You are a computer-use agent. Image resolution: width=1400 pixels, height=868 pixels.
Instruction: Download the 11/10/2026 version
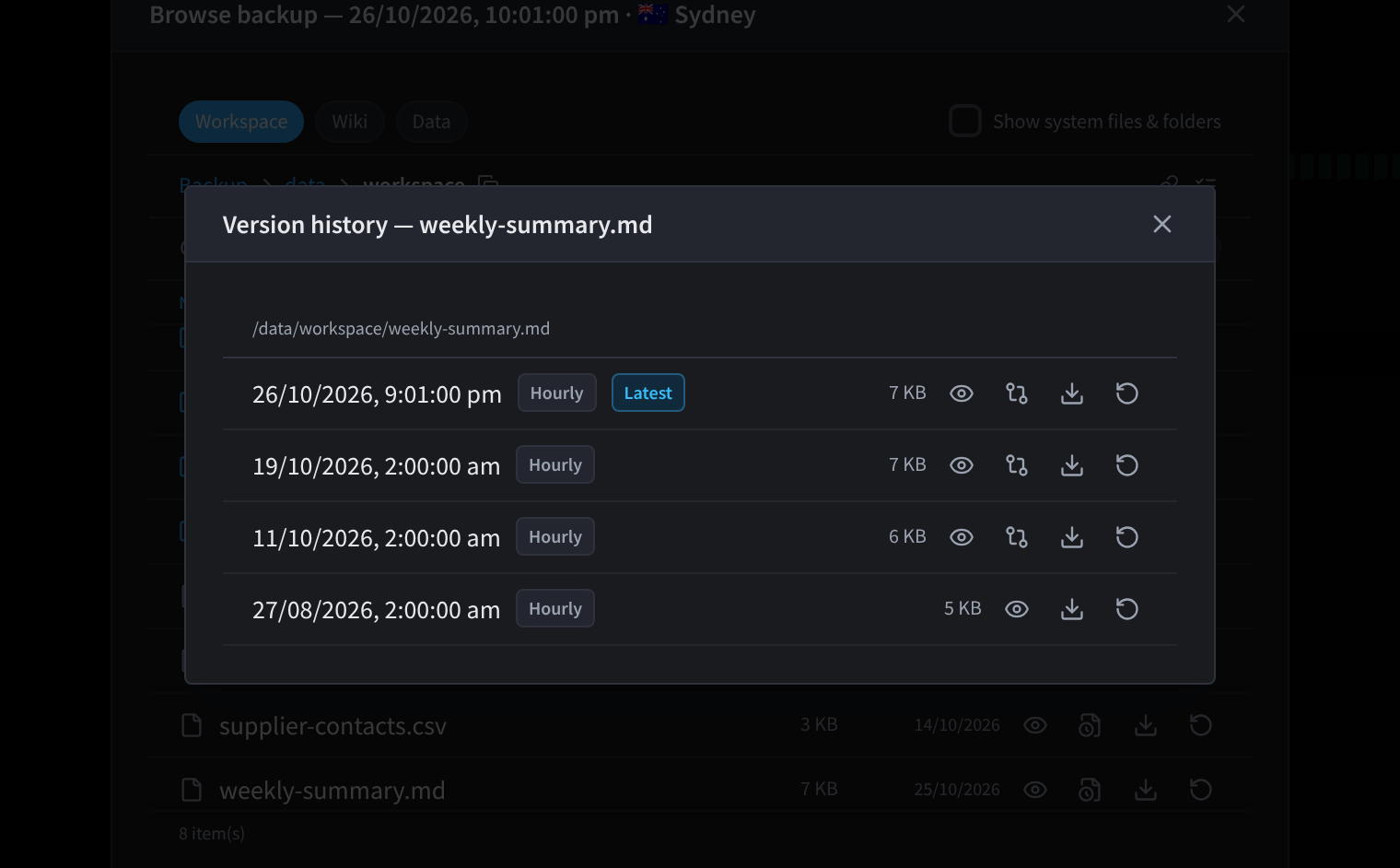click(1072, 537)
